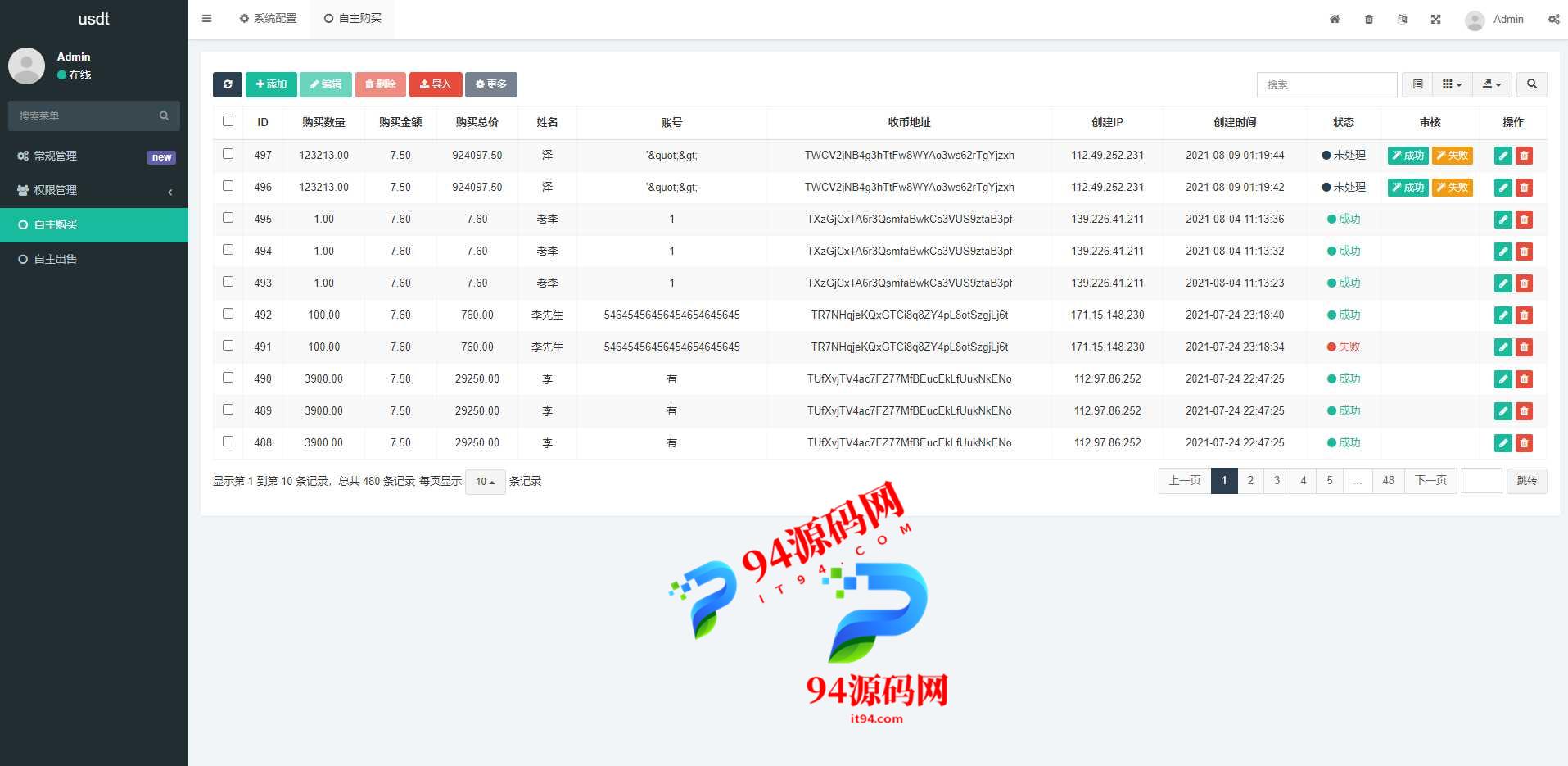Check the row checkbox for ID 495
The height and width of the screenshot is (766, 1568).
click(x=228, y=218)
